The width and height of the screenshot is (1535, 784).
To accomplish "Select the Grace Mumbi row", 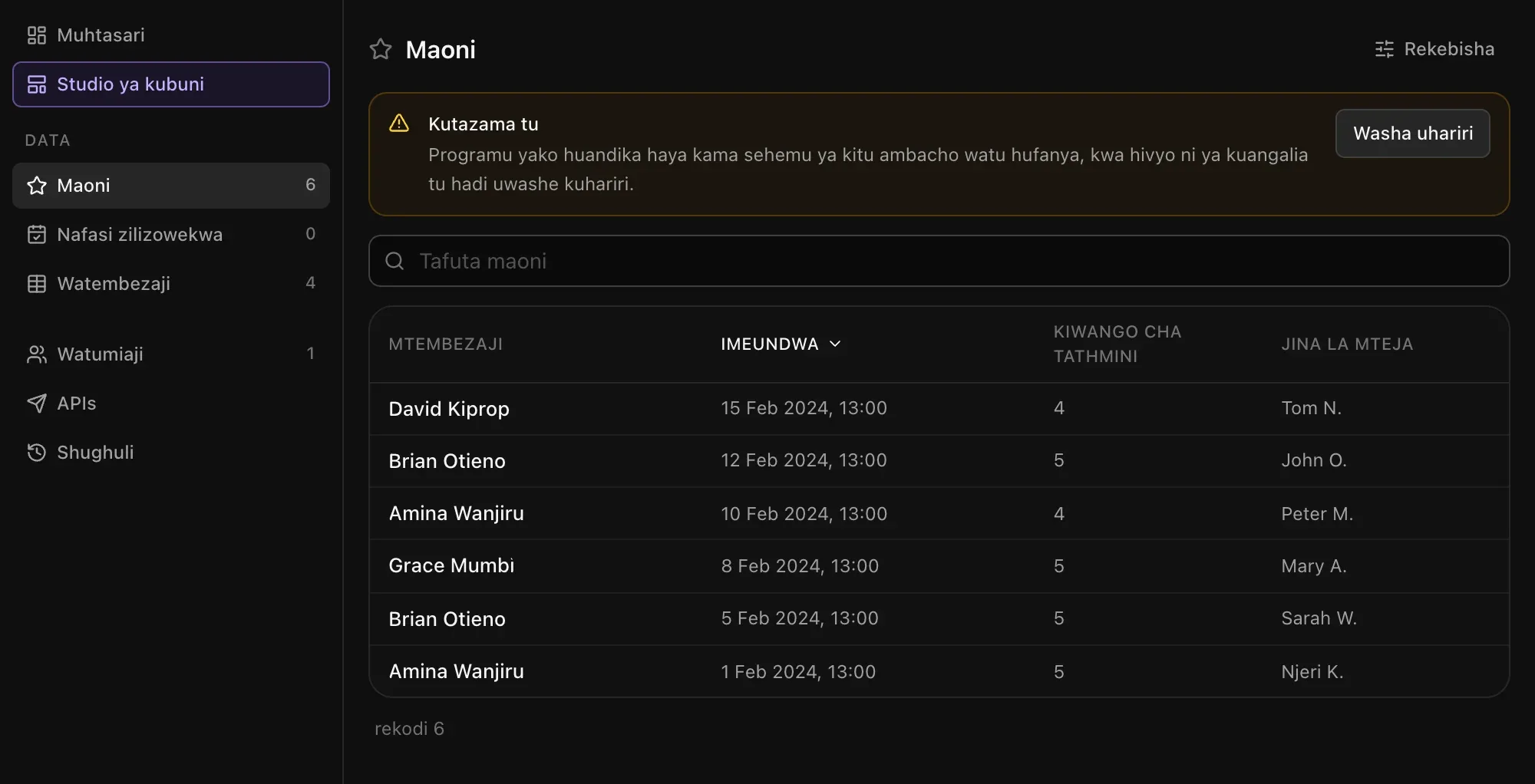I will click(939, 566).
